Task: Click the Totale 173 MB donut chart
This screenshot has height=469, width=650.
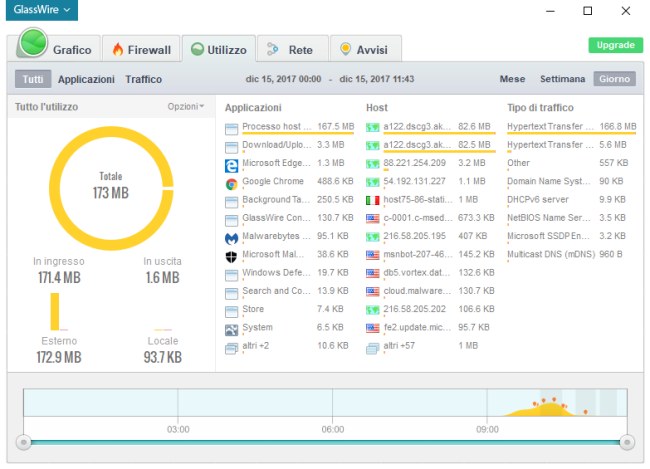Action: (111, 188)
